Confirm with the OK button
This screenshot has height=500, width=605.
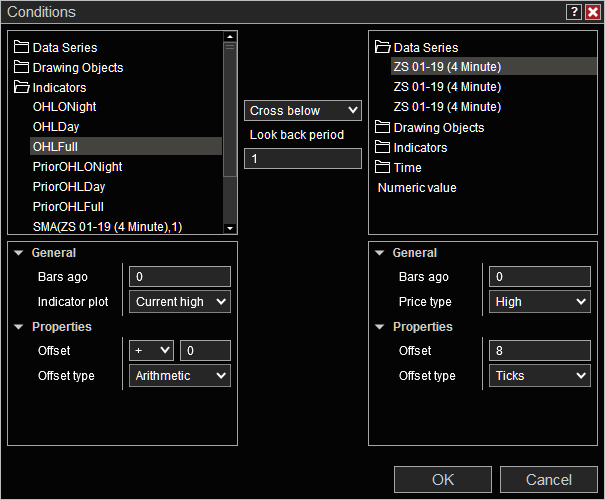(443, 480)
